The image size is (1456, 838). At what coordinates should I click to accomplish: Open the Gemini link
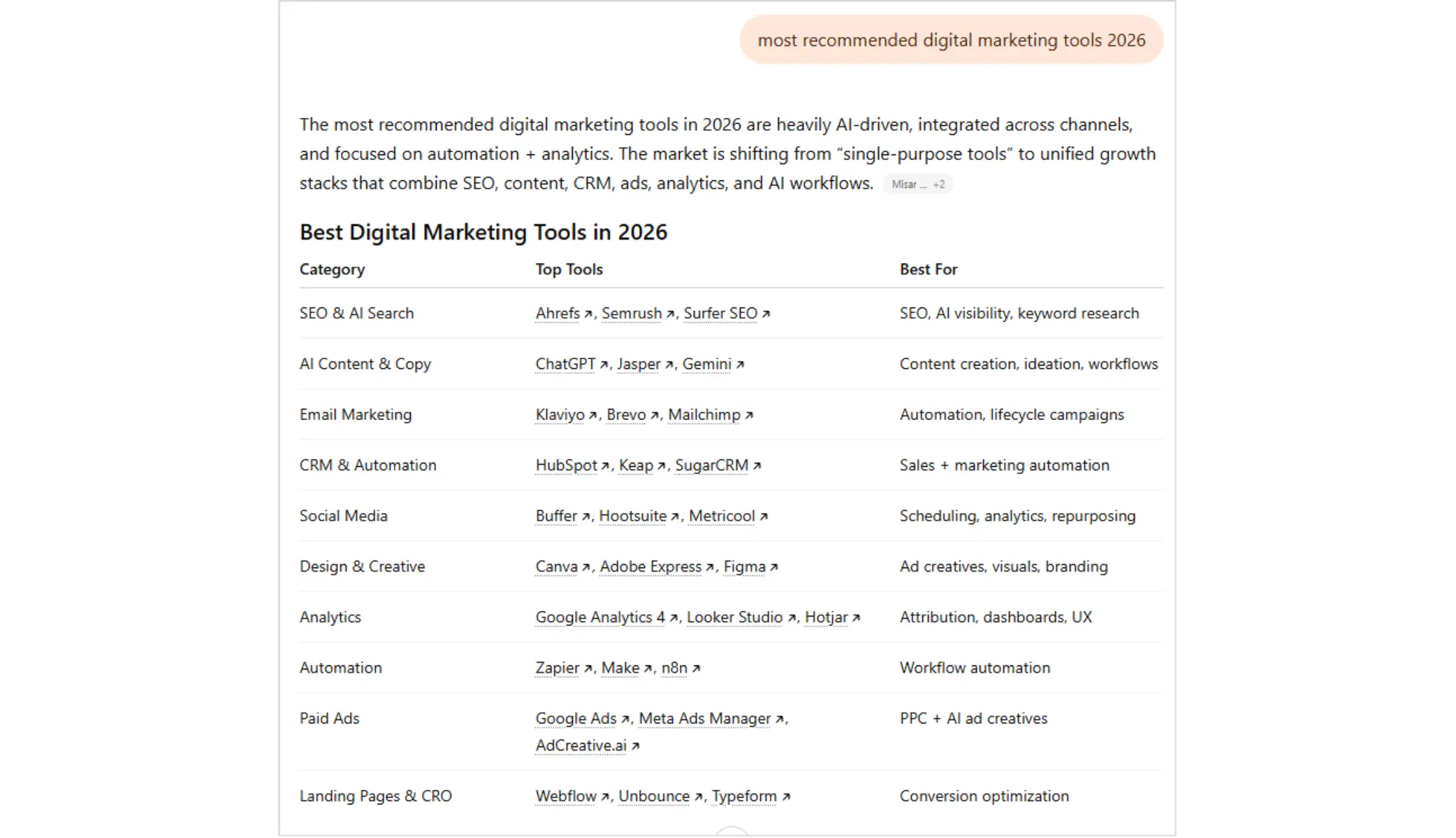(713, 364)
